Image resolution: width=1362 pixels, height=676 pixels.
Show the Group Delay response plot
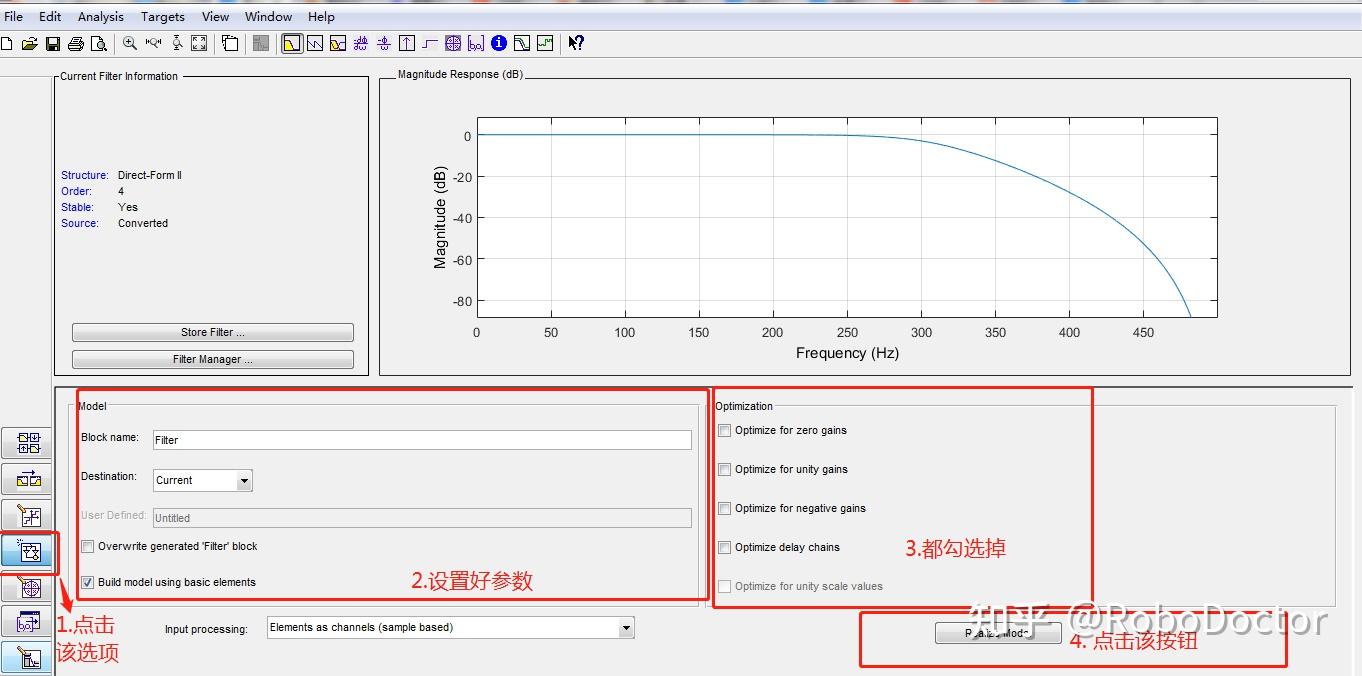click(360, 43)
